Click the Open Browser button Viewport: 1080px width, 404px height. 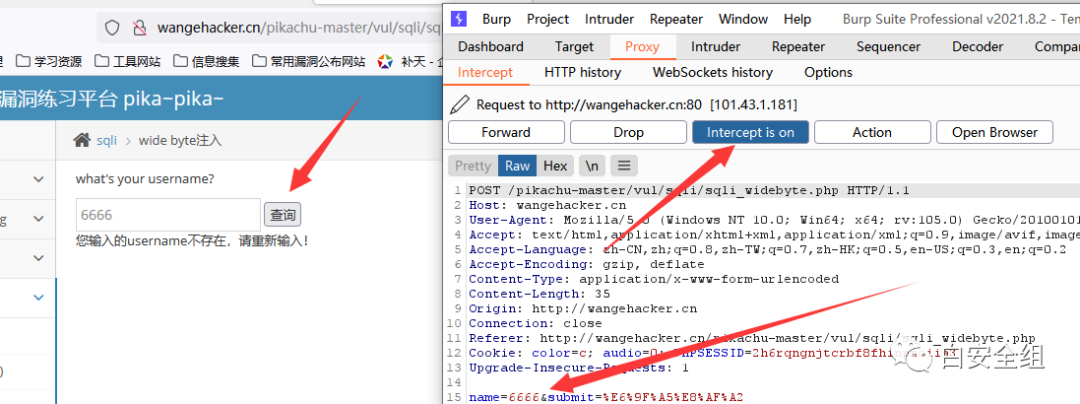click(995, 132)
